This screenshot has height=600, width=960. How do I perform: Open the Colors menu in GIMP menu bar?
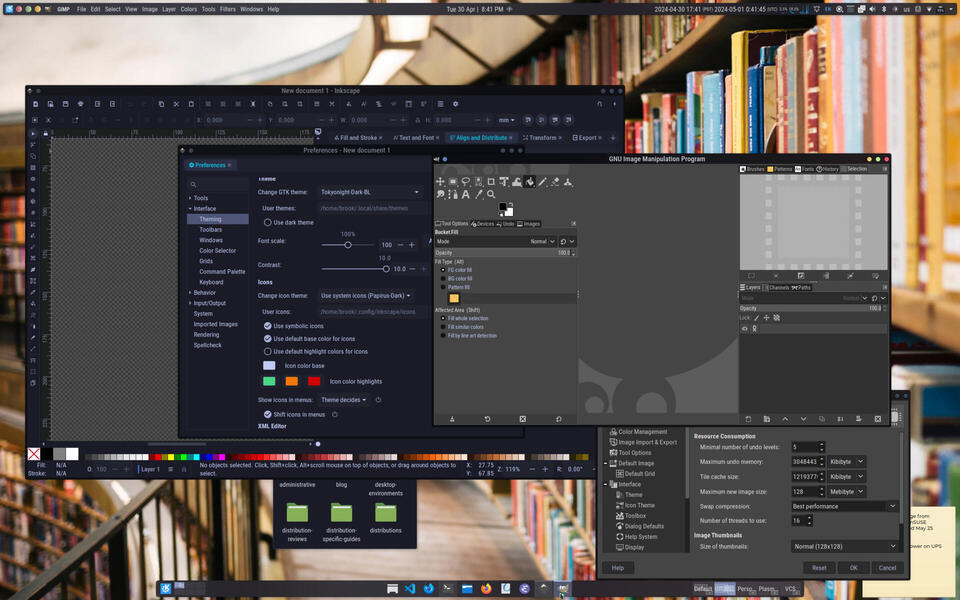click(x=189, y=9)
